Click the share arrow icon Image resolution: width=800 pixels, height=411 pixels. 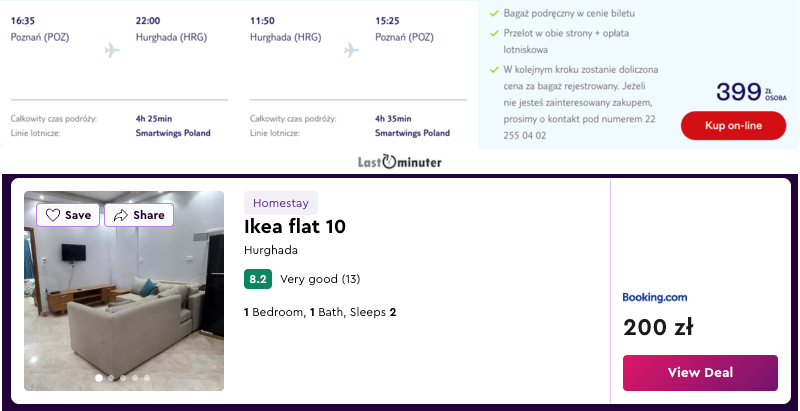click(x=121, y=215)
